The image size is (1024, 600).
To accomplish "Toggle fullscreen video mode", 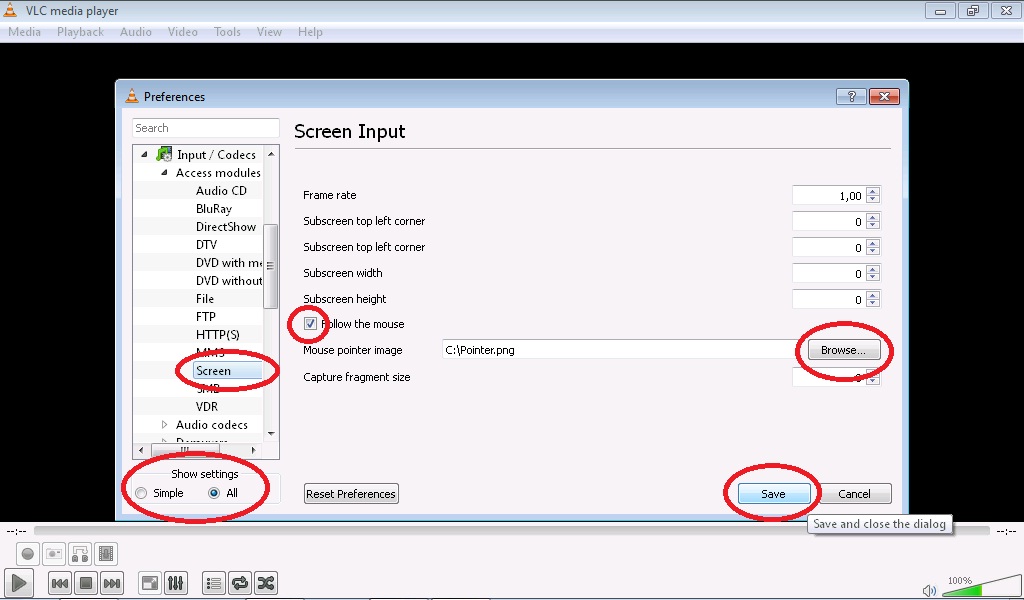I will click(150, 583).
